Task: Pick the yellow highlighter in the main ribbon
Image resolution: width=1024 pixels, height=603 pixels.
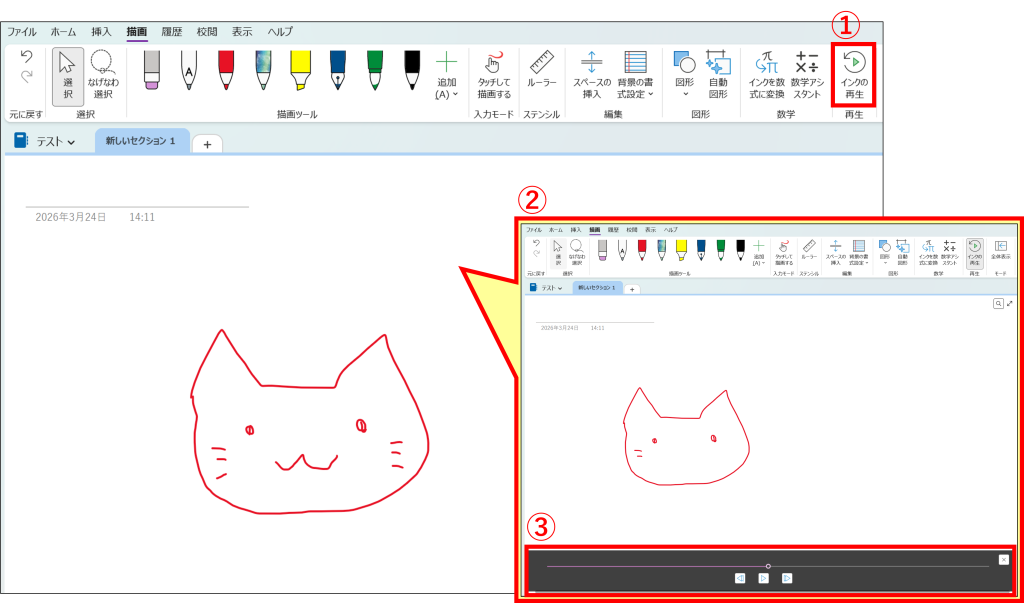Action: tap(299, 68)
